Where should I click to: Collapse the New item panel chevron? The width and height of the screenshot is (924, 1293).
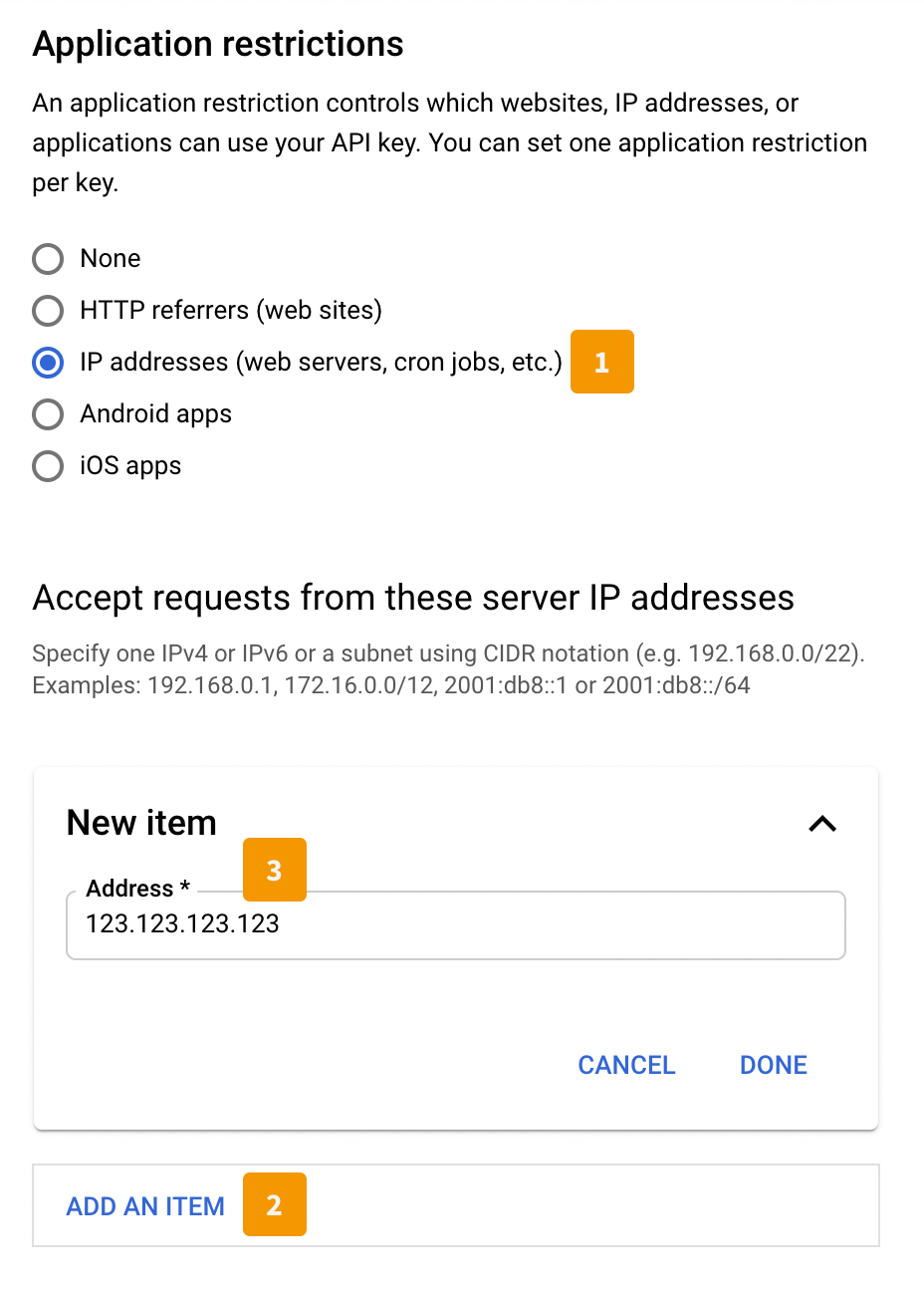pos(822,824)
